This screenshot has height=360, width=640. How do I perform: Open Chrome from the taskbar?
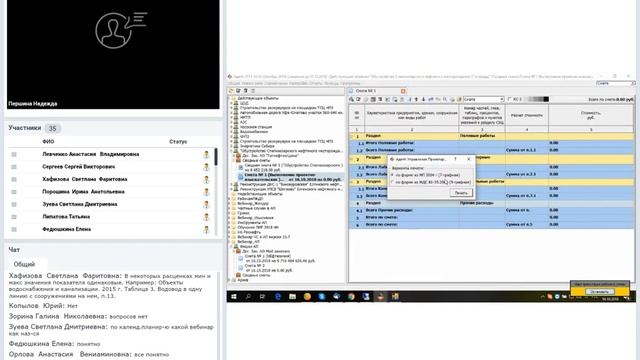click(351, 297)
